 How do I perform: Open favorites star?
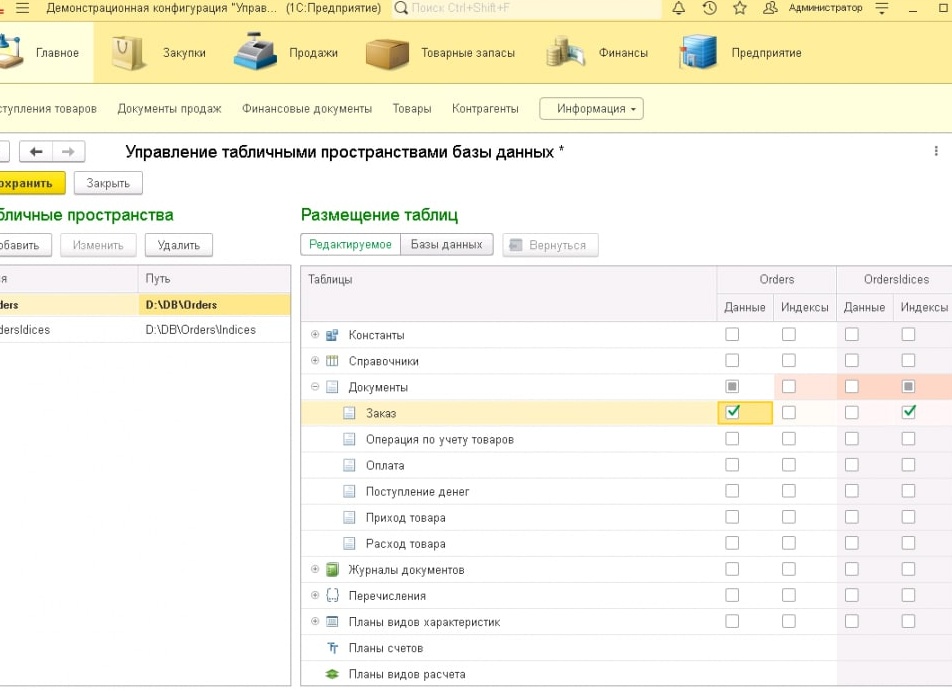(740, 9)
